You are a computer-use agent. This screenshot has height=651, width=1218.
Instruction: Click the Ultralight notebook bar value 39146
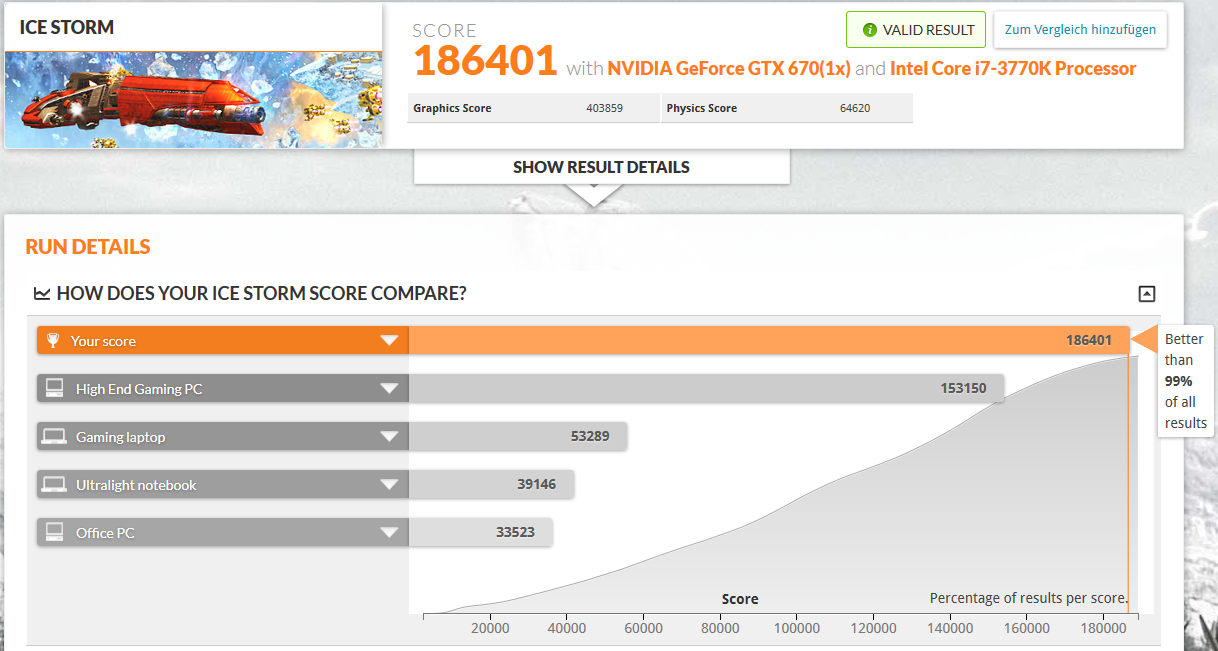[x=537, y=485]
